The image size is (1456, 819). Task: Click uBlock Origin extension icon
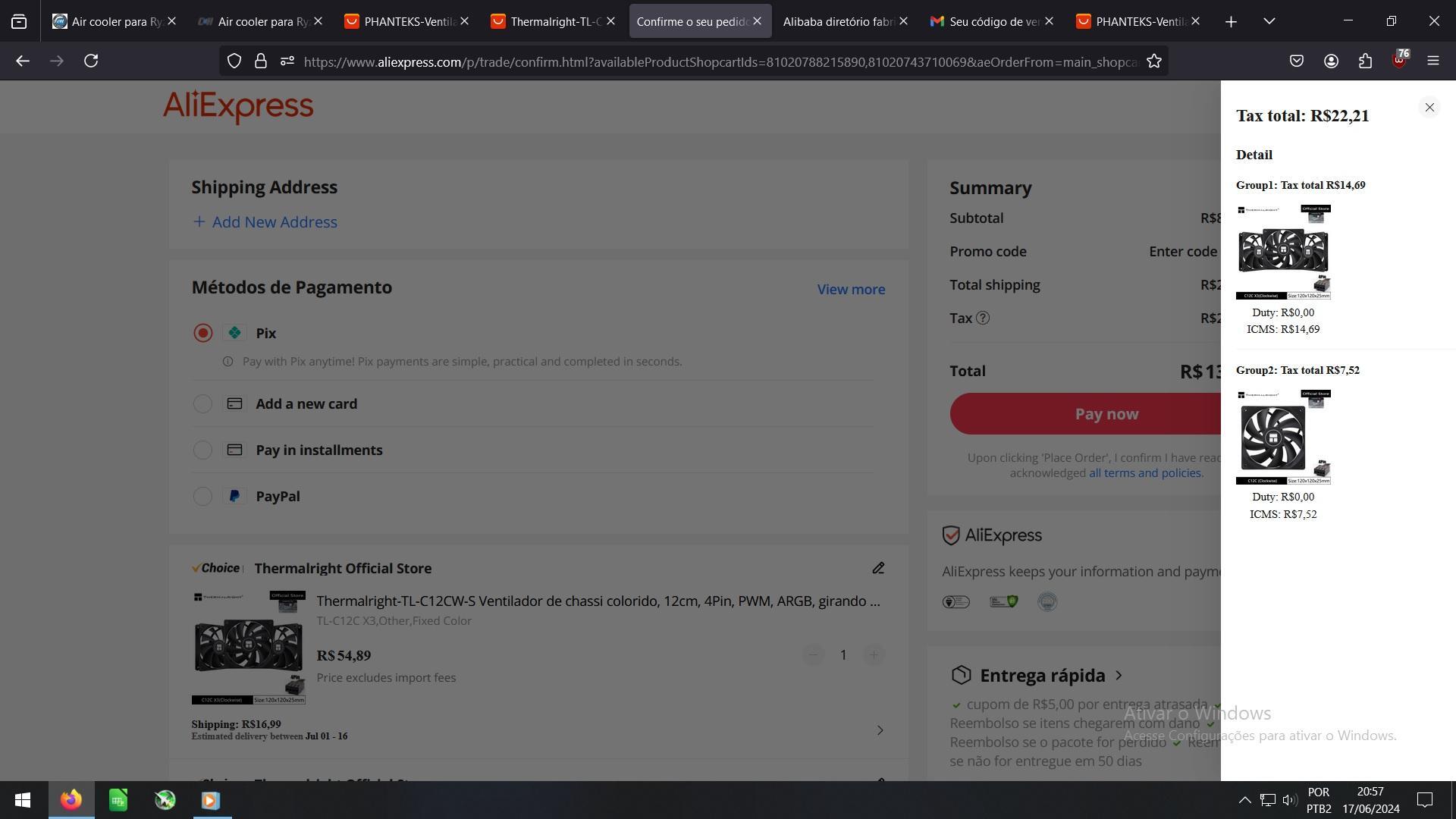coord(1399,60)
